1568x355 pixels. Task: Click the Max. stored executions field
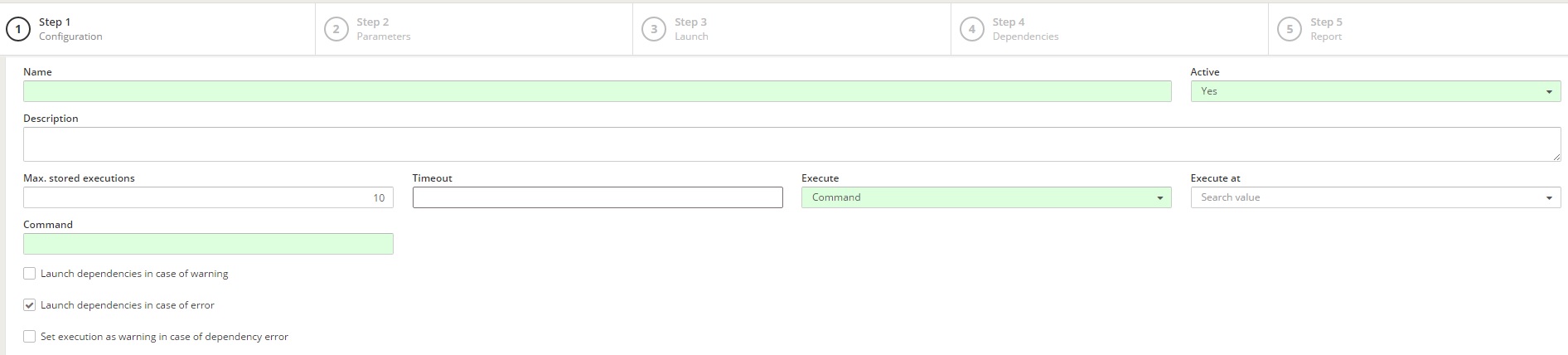208,197
